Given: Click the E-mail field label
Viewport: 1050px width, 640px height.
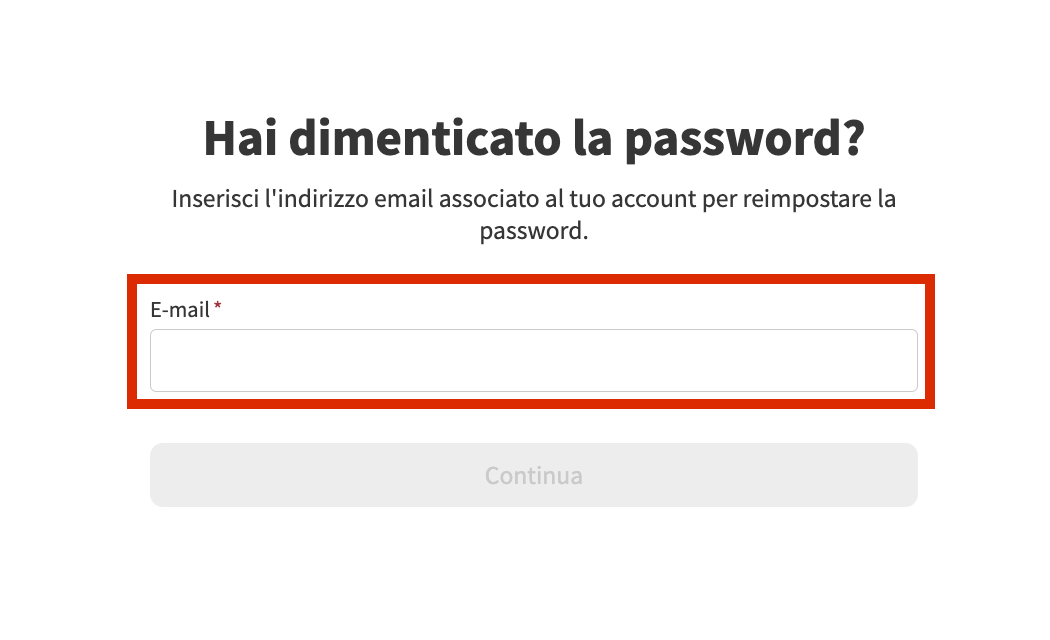Looking at the screenshot, I should coord(180,310).
